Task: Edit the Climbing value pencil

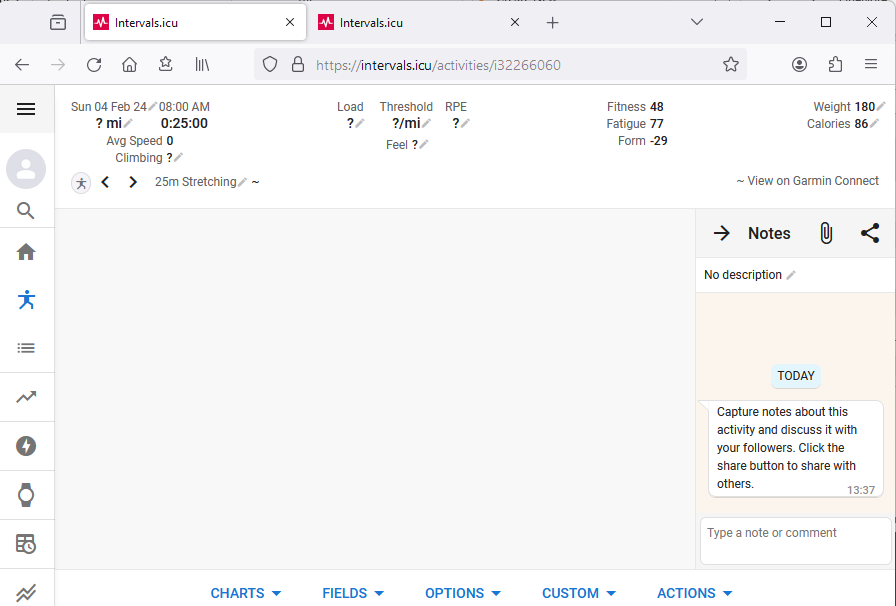Action: [178, 157]
